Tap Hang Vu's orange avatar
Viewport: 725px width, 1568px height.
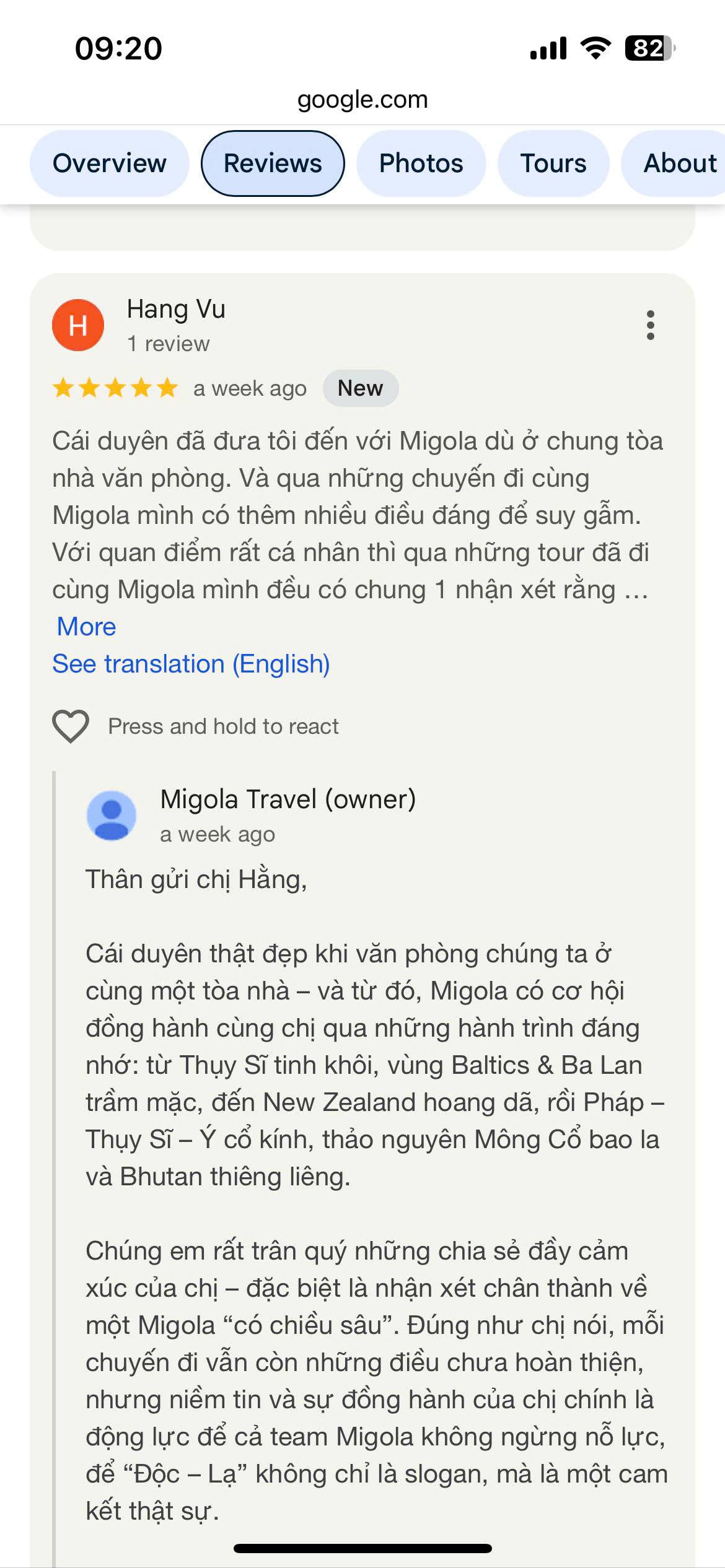(x=78, y=325)
